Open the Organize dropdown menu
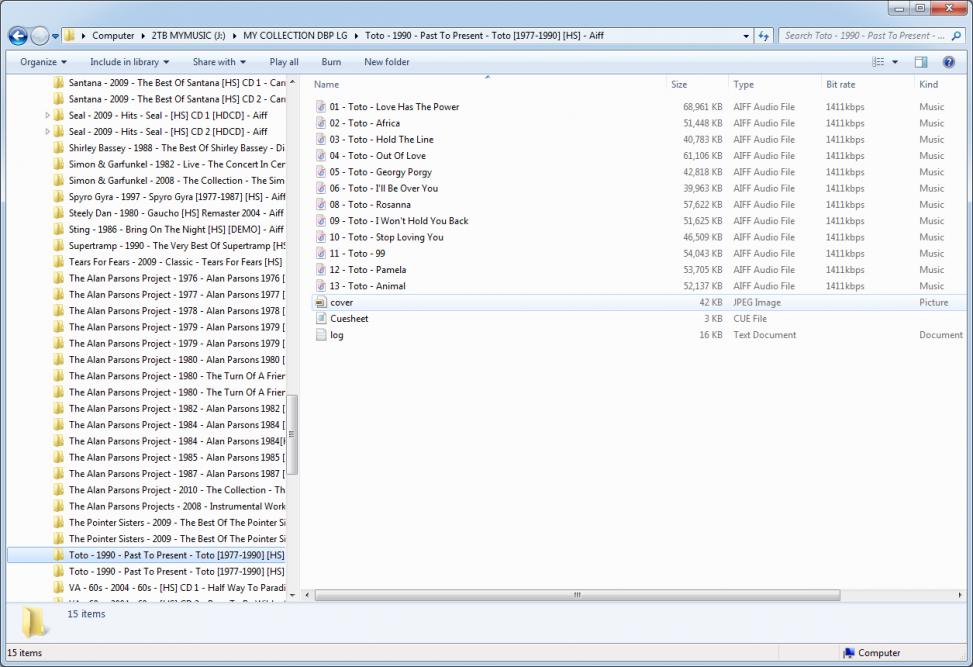This screenshot has width=973, height=667. click(x=43, y=62)
